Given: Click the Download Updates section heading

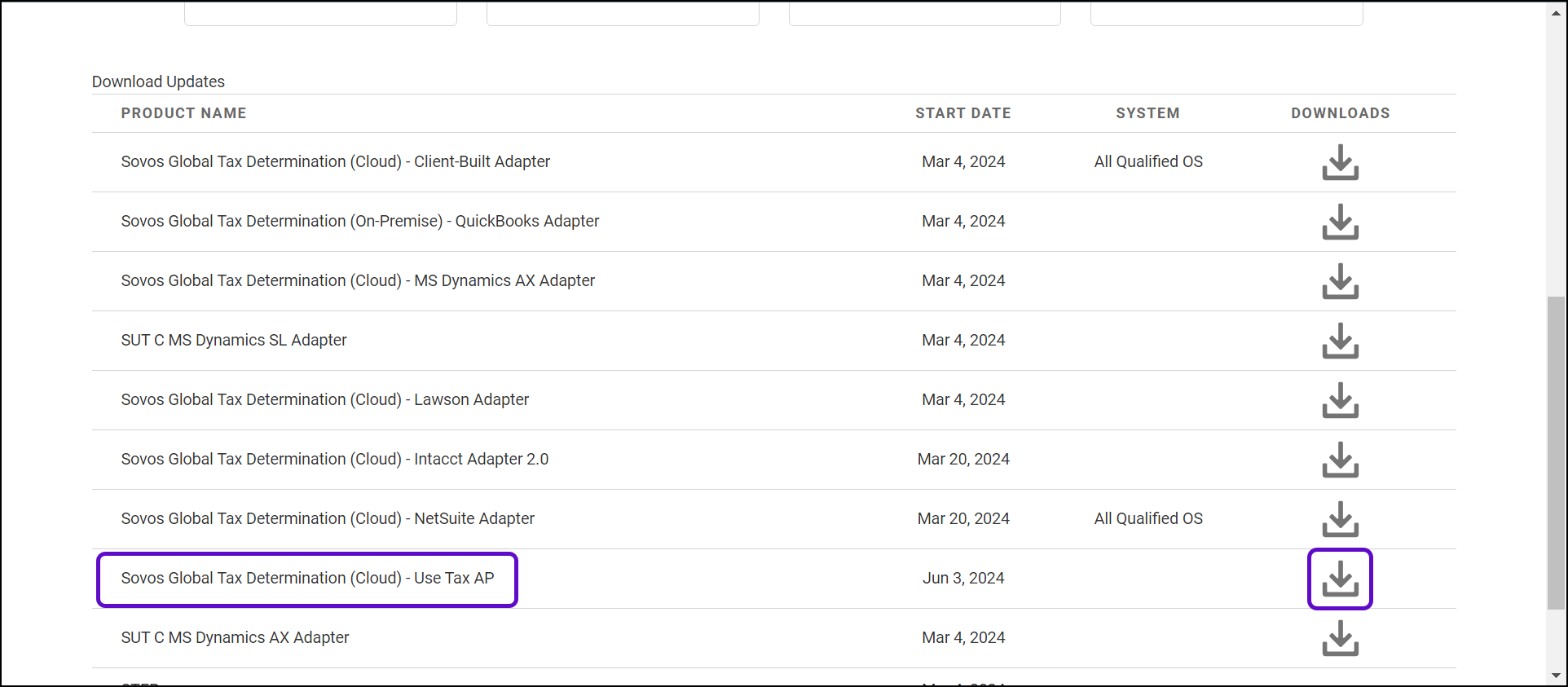Looking at the screenshot, I should point(158,81).
